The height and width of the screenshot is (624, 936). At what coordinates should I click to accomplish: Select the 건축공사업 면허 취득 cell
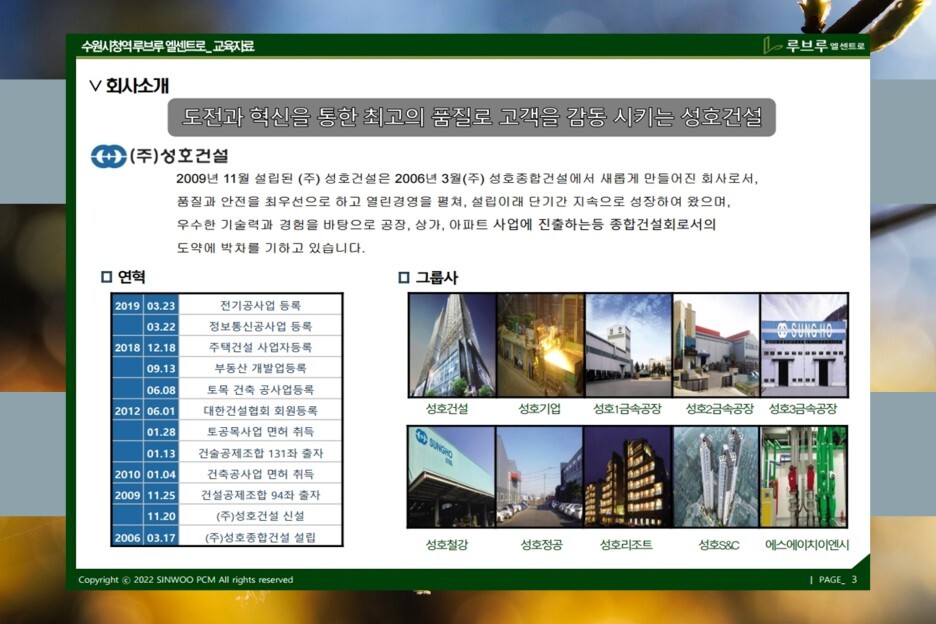[260, 474]
